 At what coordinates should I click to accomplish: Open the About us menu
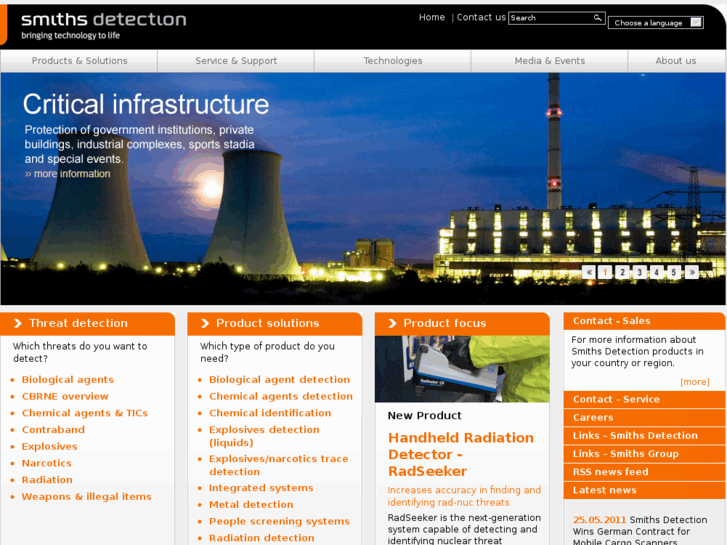pyautogui.click(x=676, y=61)
